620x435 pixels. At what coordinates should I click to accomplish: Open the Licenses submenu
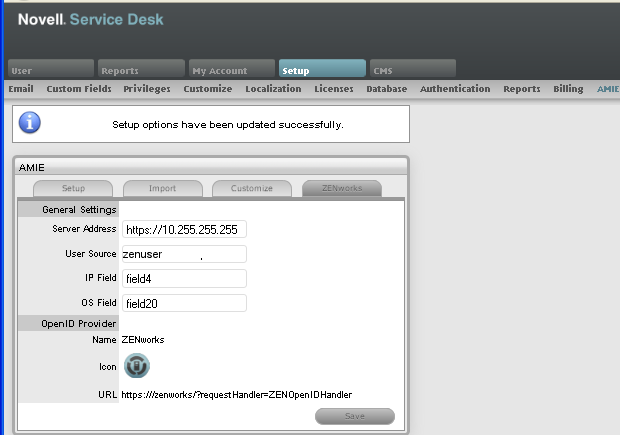point(334,89)
